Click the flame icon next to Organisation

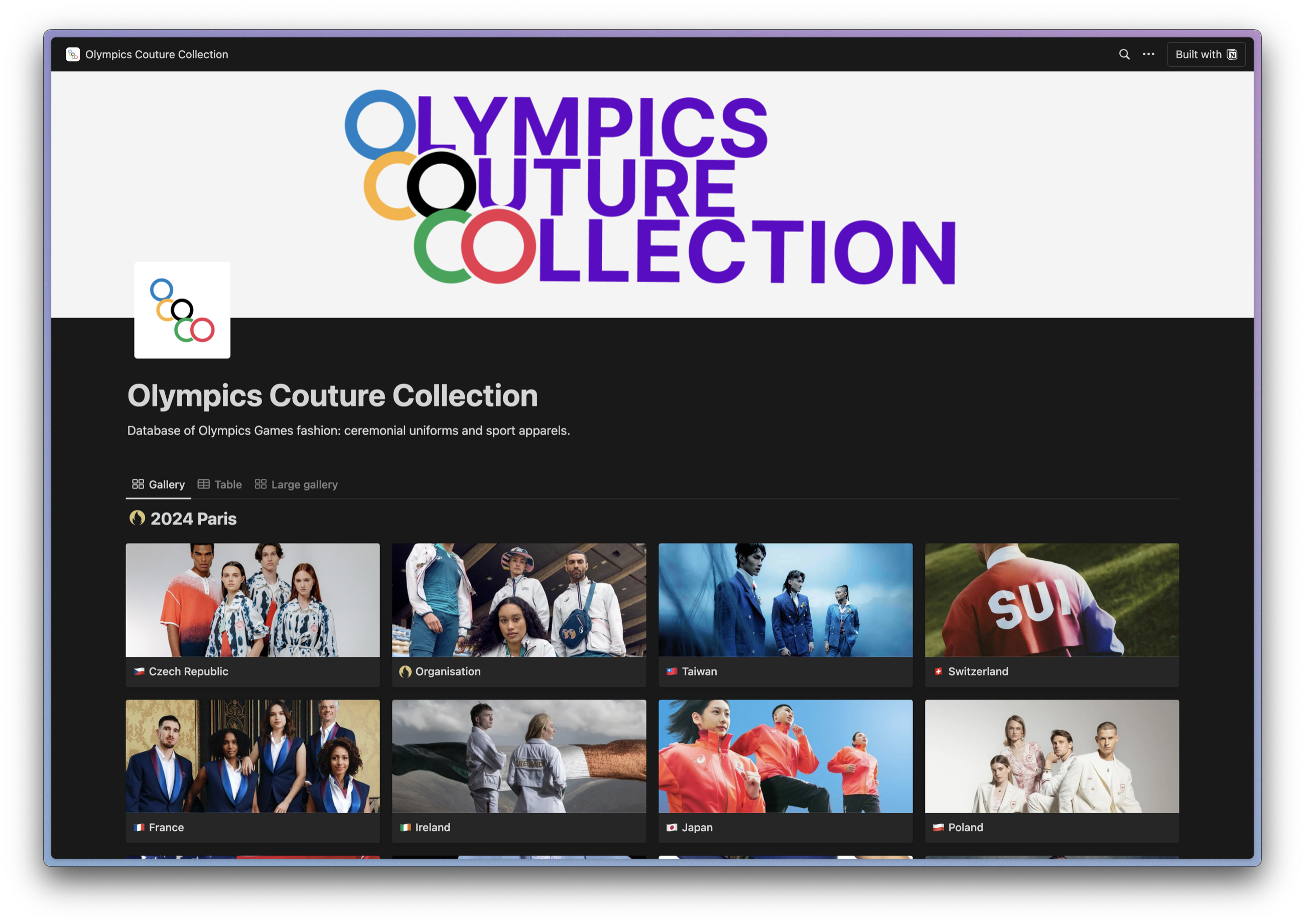(405, 672)
